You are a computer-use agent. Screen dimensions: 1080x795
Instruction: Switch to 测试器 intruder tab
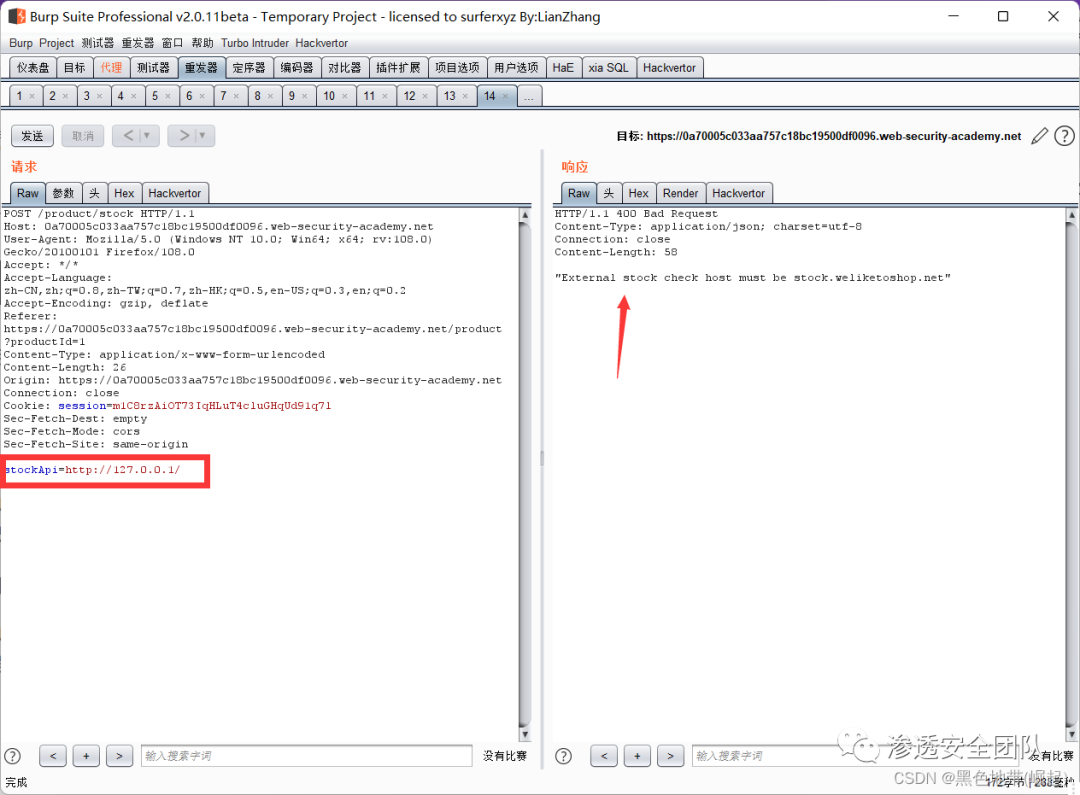tap(153, 68)
